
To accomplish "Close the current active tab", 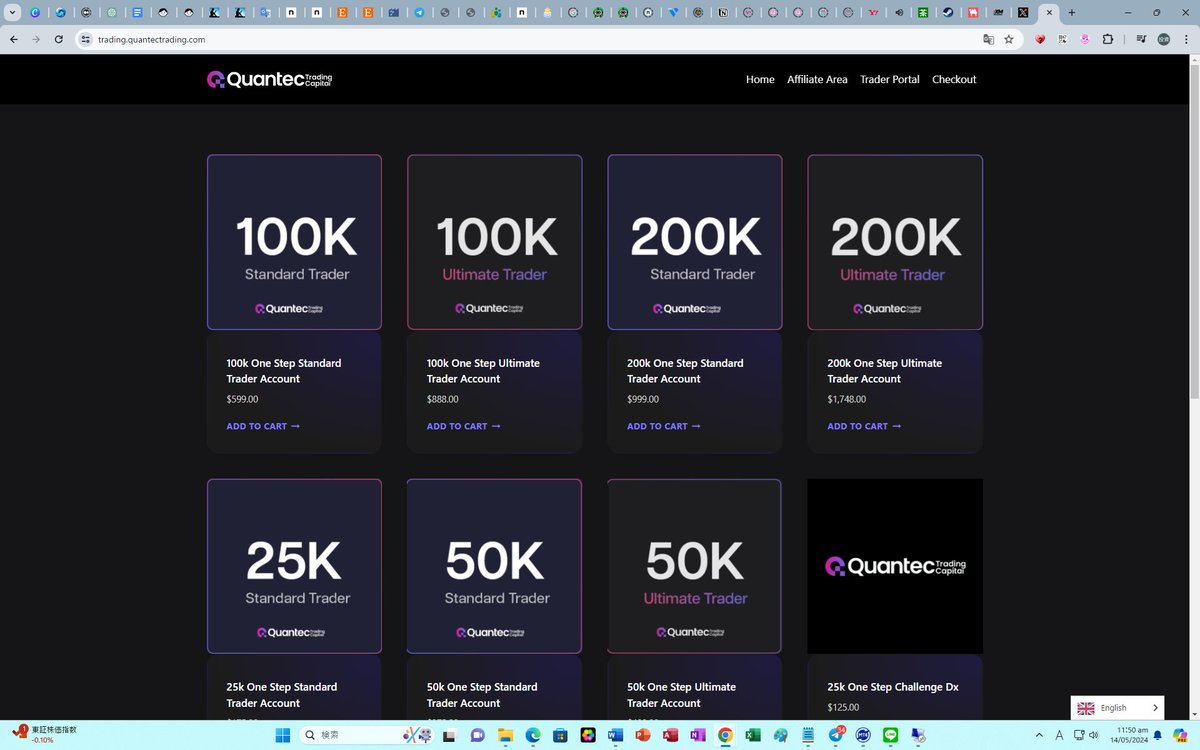I will click(1049, 13).
